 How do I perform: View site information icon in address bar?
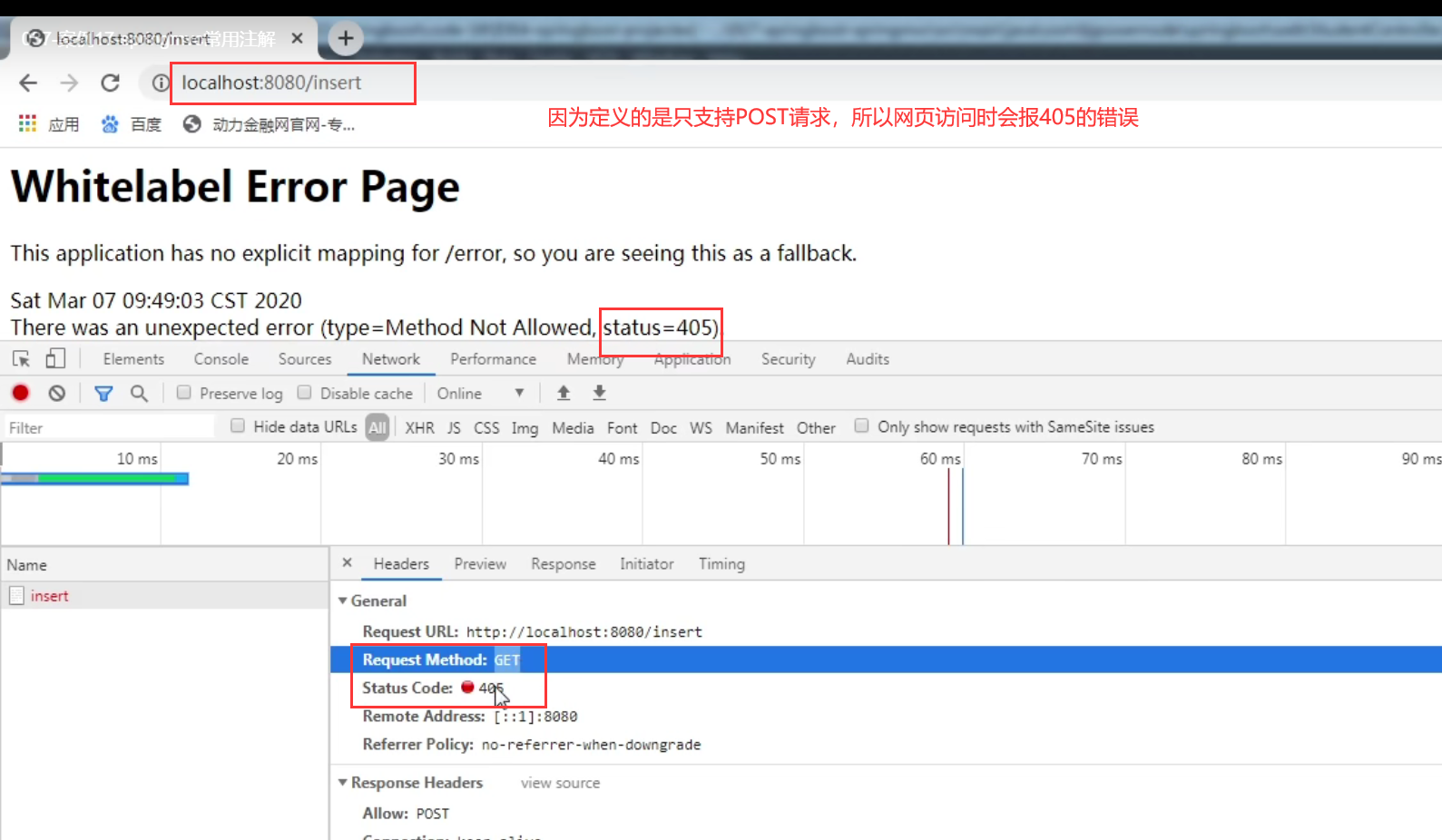(161, 83)
